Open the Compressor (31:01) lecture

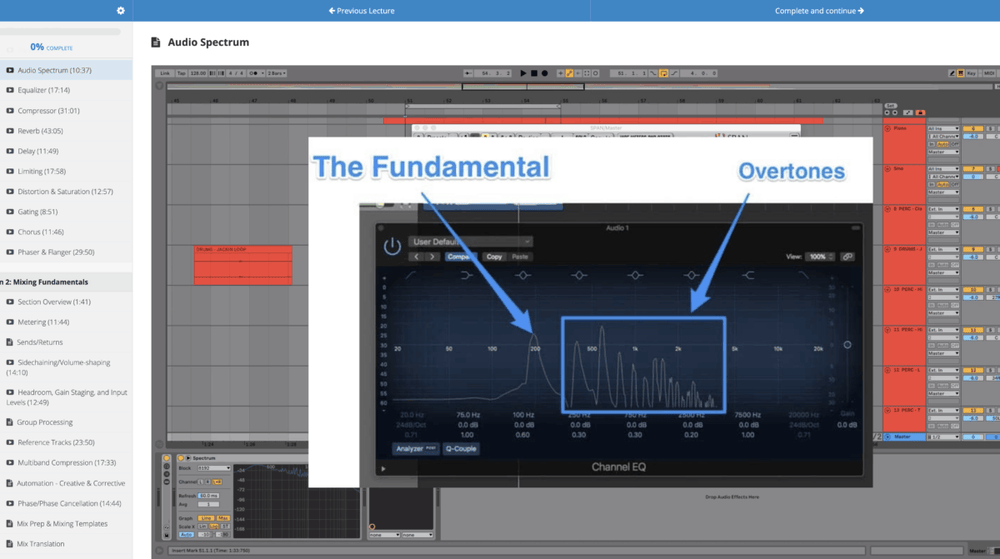[x=48, y=111]
